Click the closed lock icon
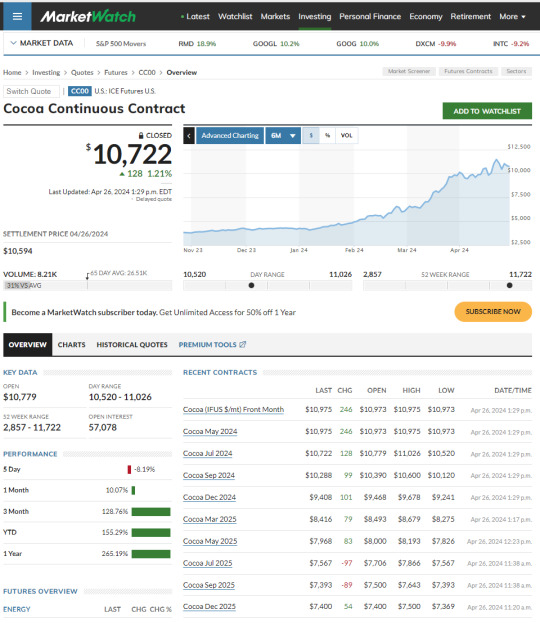The image size is (540, 623). [141, 135]
